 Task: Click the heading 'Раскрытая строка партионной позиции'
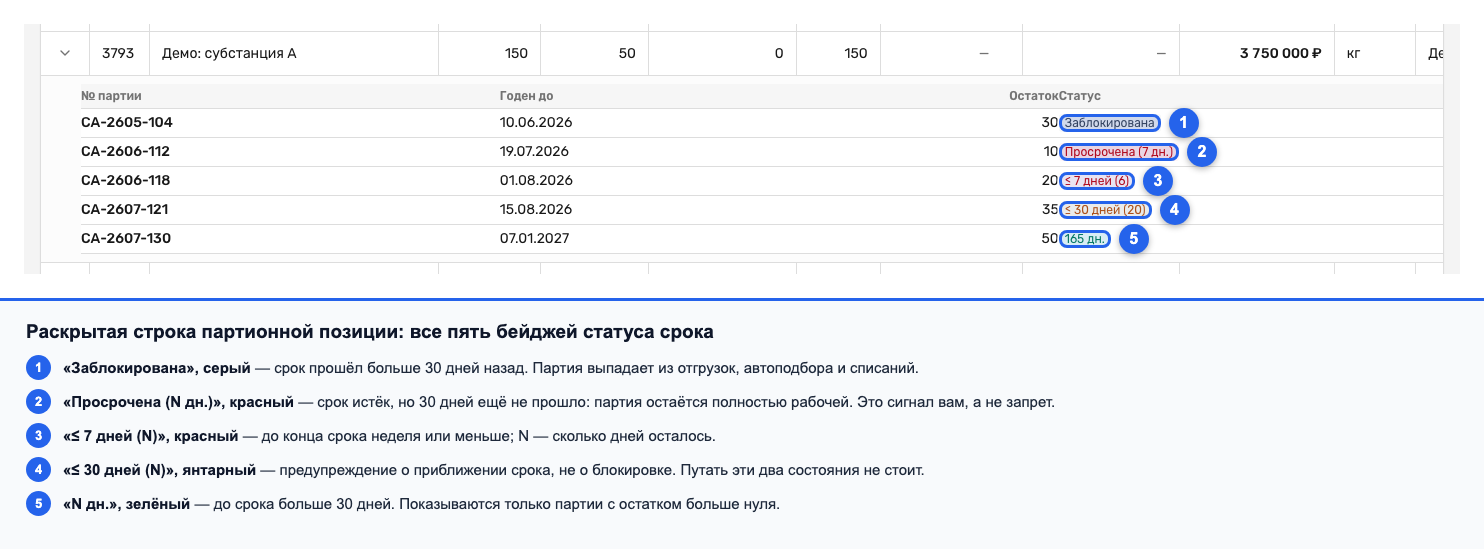pyautogui.click(x=214, y=332)
